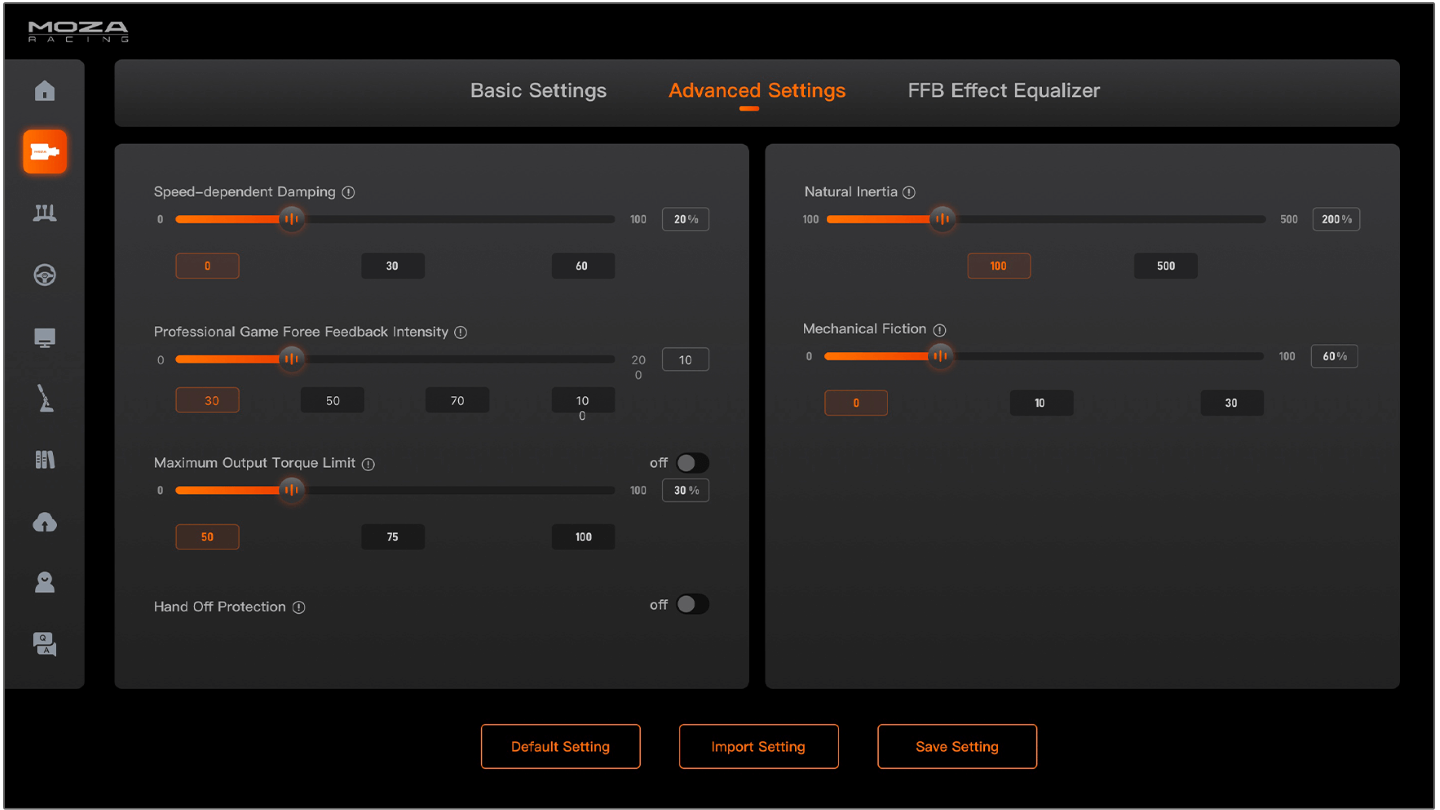Select the wheel base sidebar icon
Screen dimensions: 1440x810
[45, 152]
